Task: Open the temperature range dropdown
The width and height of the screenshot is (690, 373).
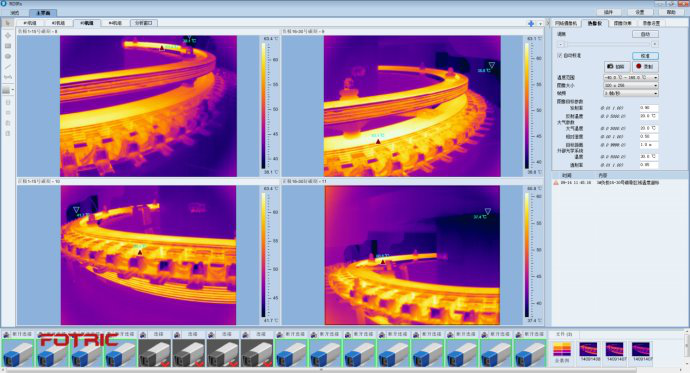Action: click(631, 77)
